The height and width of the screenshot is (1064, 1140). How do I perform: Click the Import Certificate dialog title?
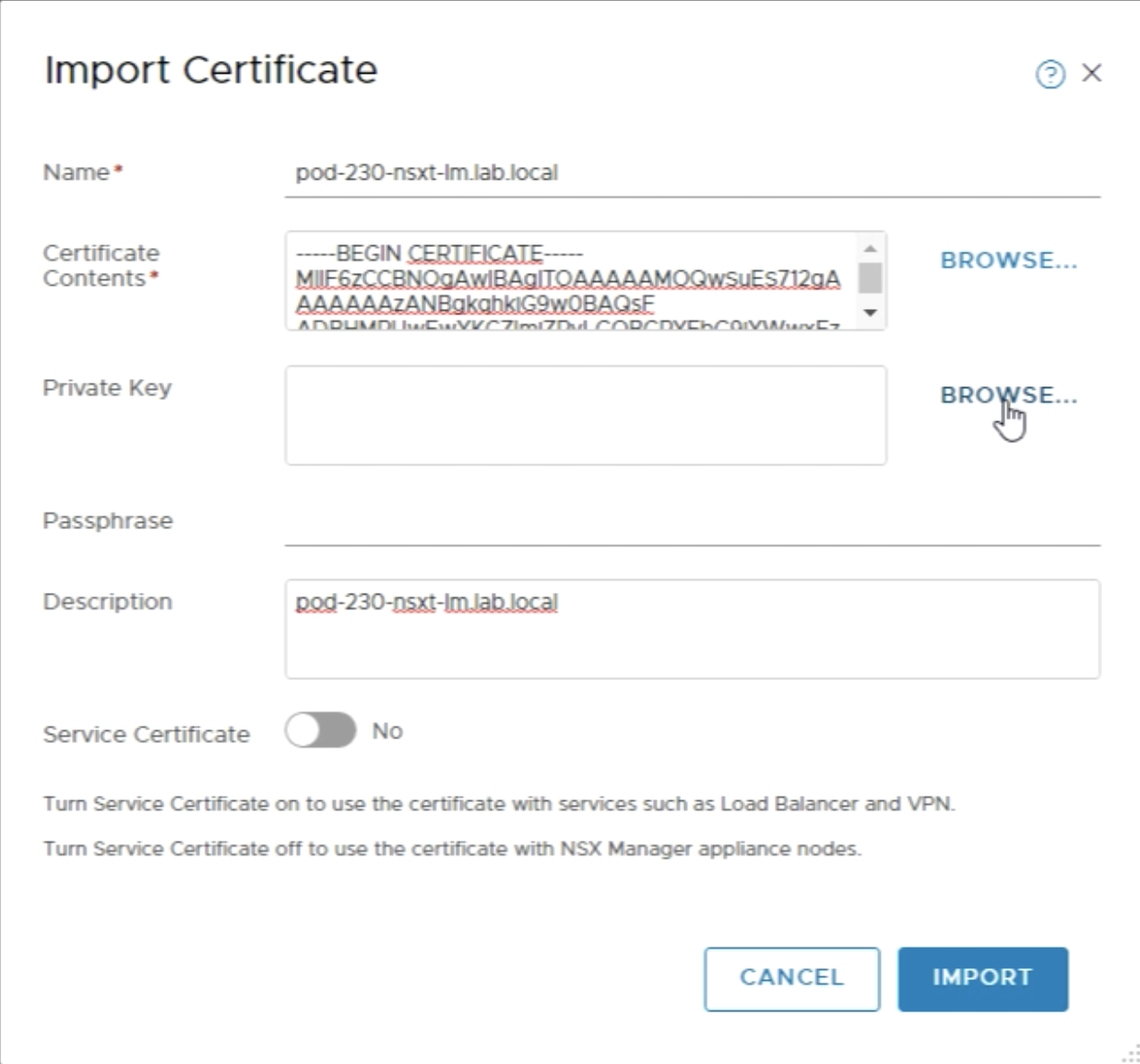[211, 71]
